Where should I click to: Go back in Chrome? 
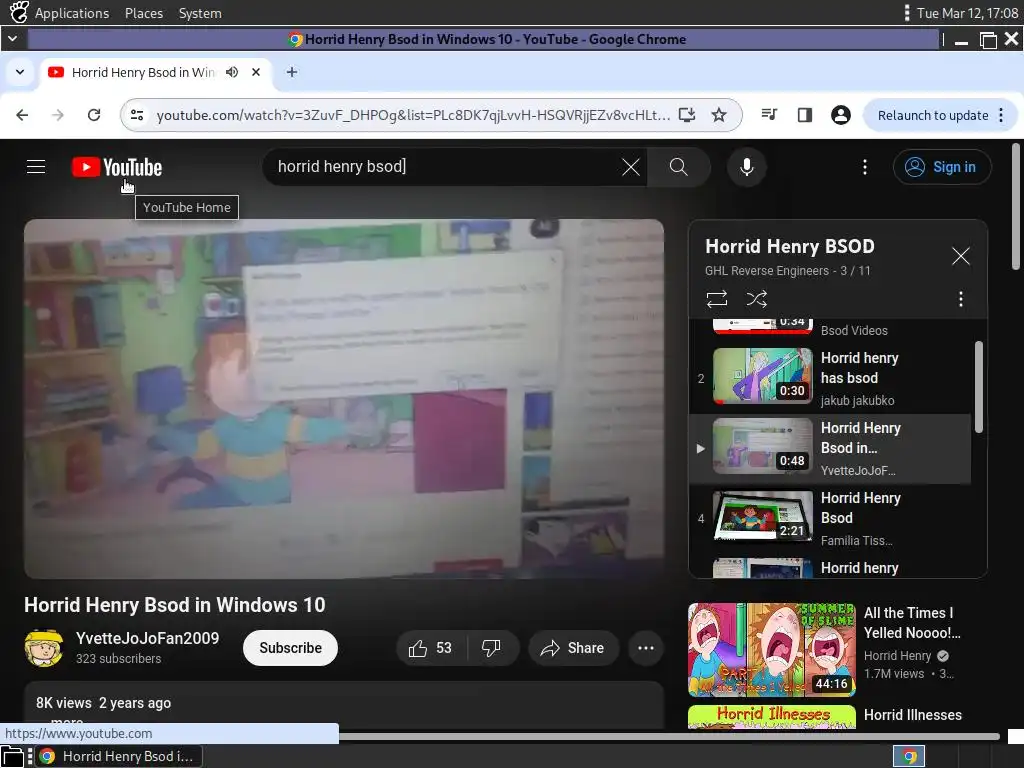click(22, 116)
